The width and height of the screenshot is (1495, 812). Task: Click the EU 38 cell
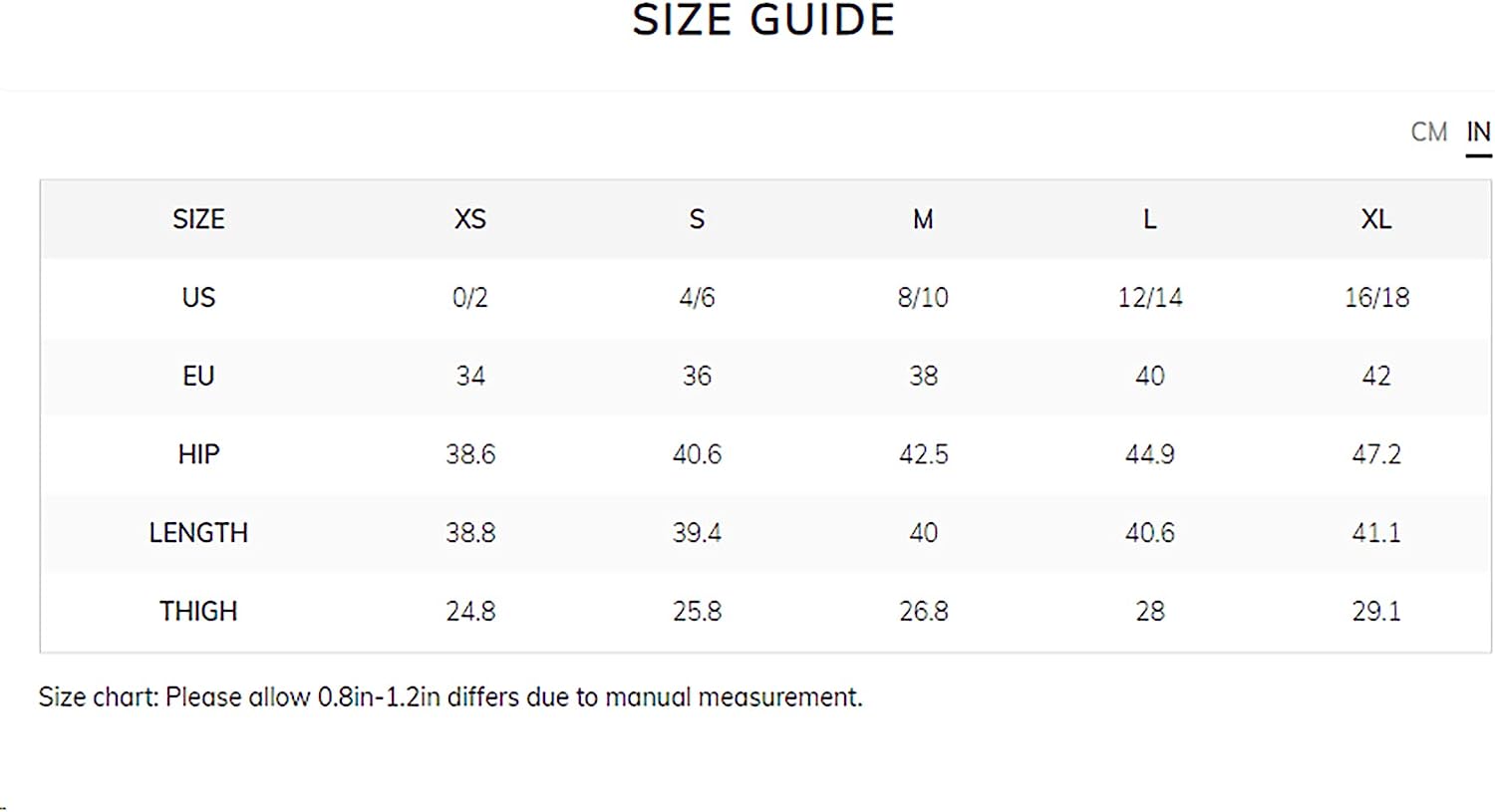pyautogui.click(x=923, y=376)
